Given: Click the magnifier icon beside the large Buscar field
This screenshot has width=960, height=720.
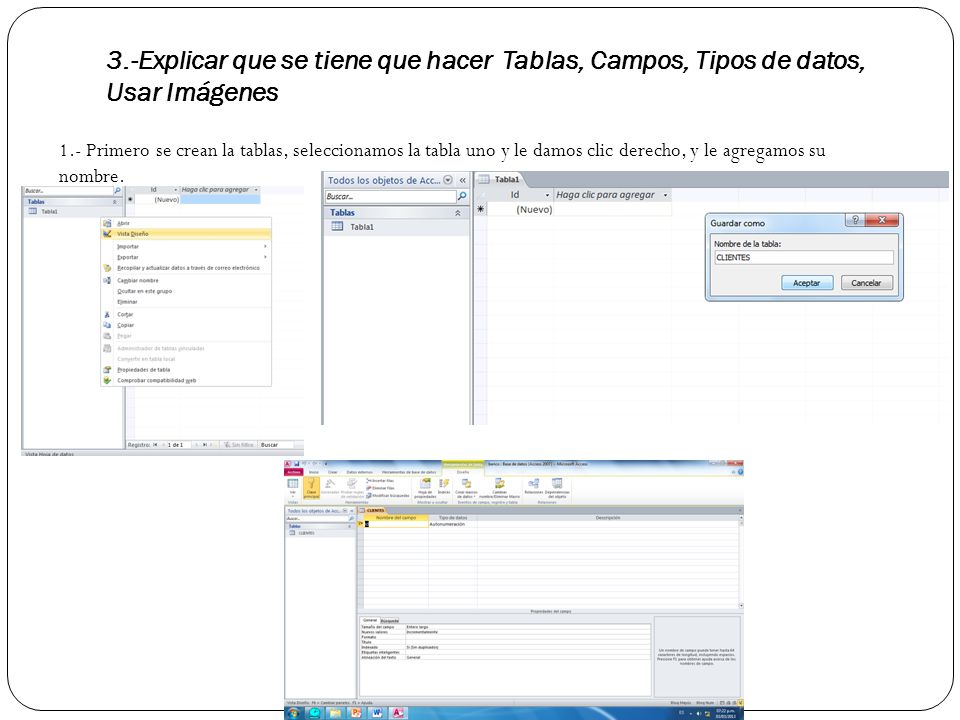Looking at the screenshot, I should (x=462, y=197).
